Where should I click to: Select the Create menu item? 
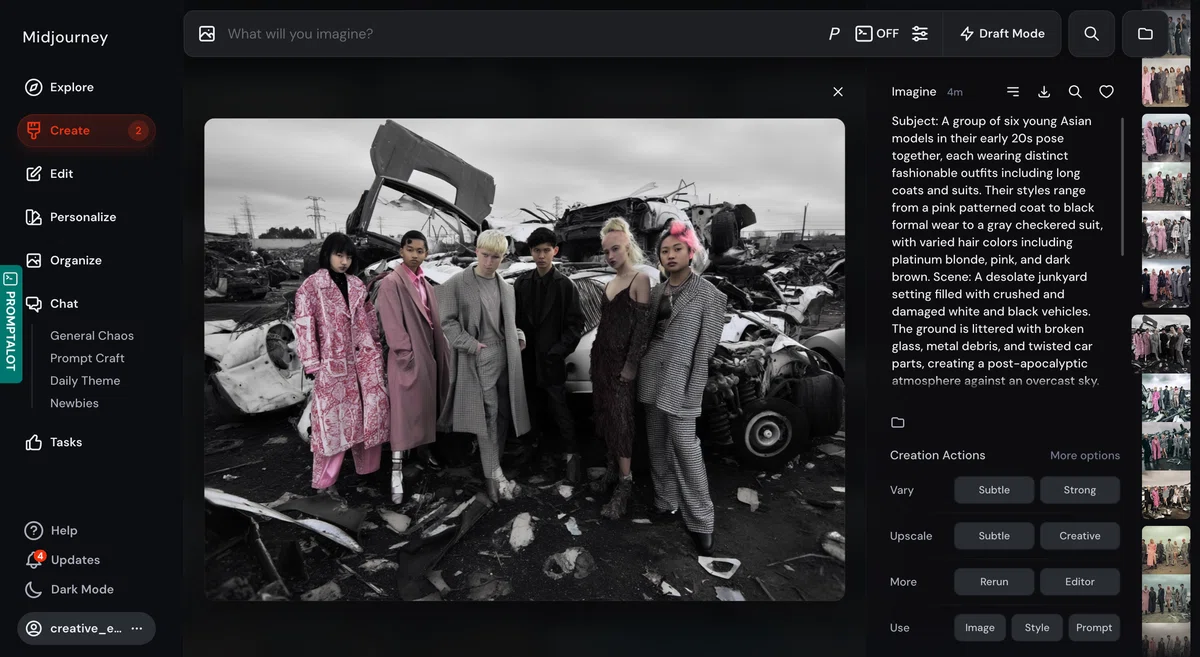(86, 130)
